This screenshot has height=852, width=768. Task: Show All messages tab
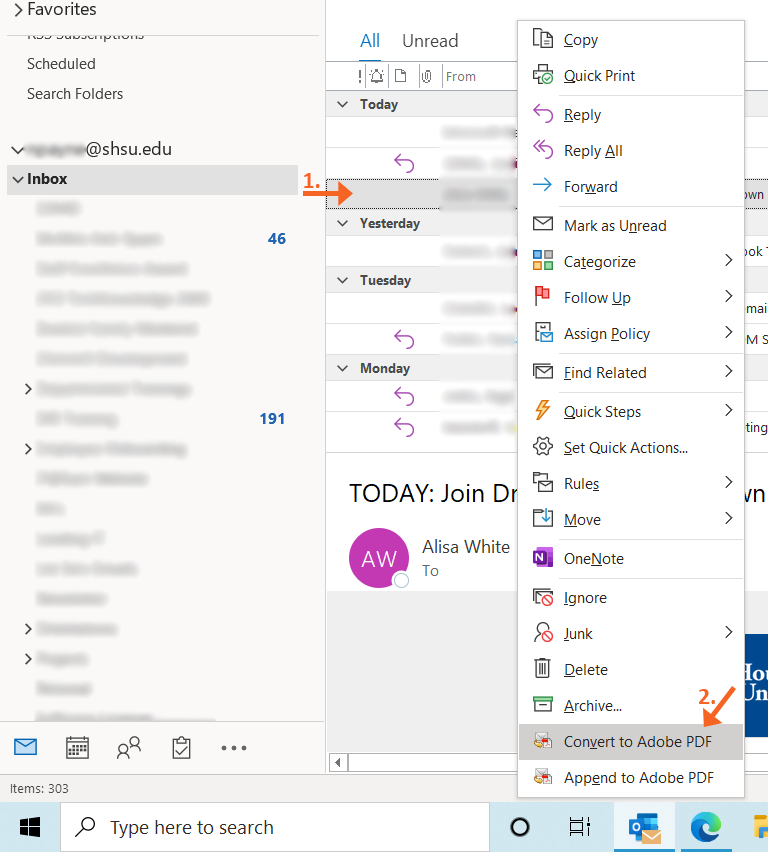tap(370, 41)
